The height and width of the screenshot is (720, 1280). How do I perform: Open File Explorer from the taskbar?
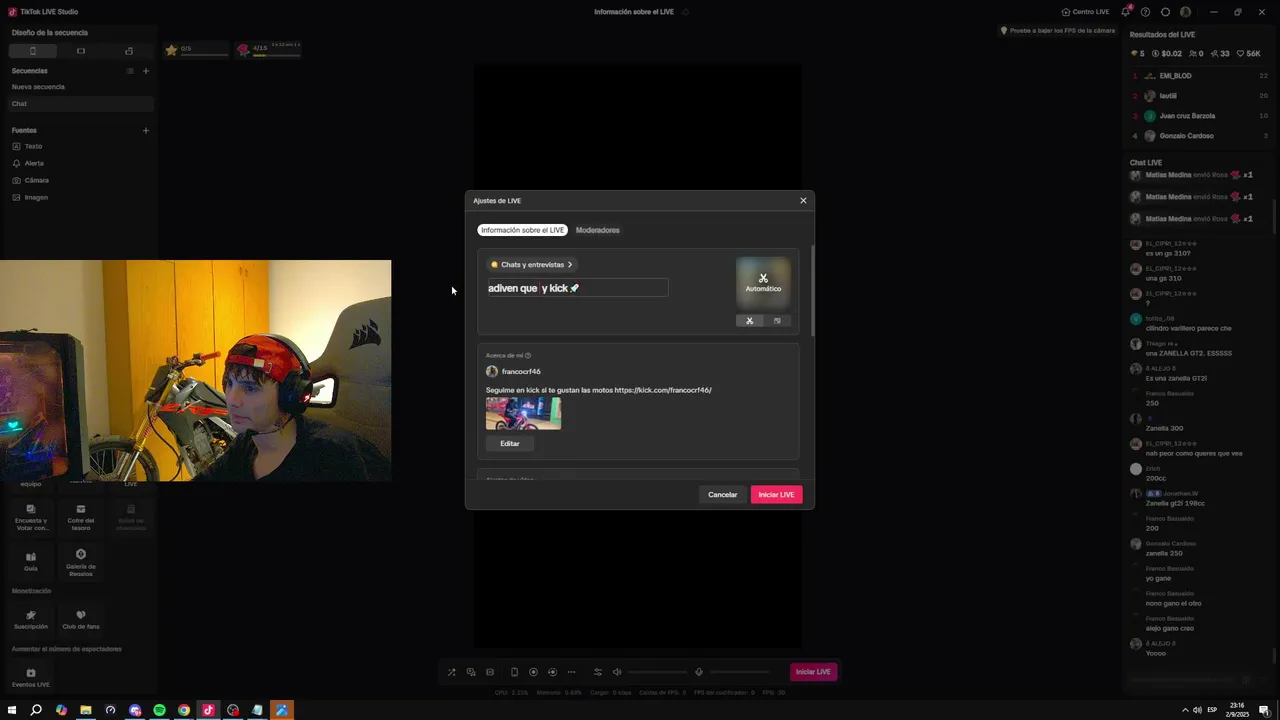click(x=86, y=710)
